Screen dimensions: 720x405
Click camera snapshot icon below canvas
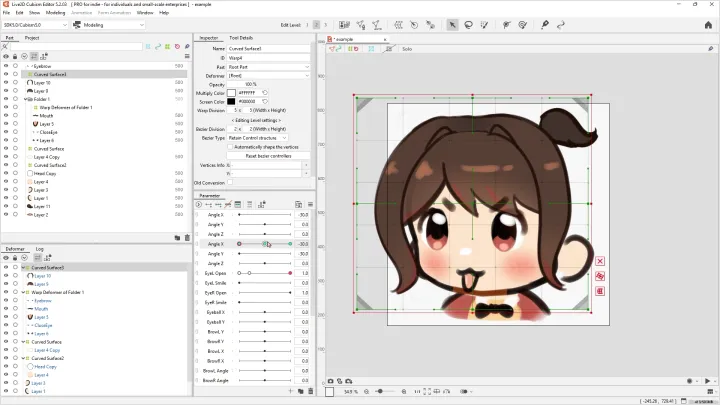[x=330, y=381]
